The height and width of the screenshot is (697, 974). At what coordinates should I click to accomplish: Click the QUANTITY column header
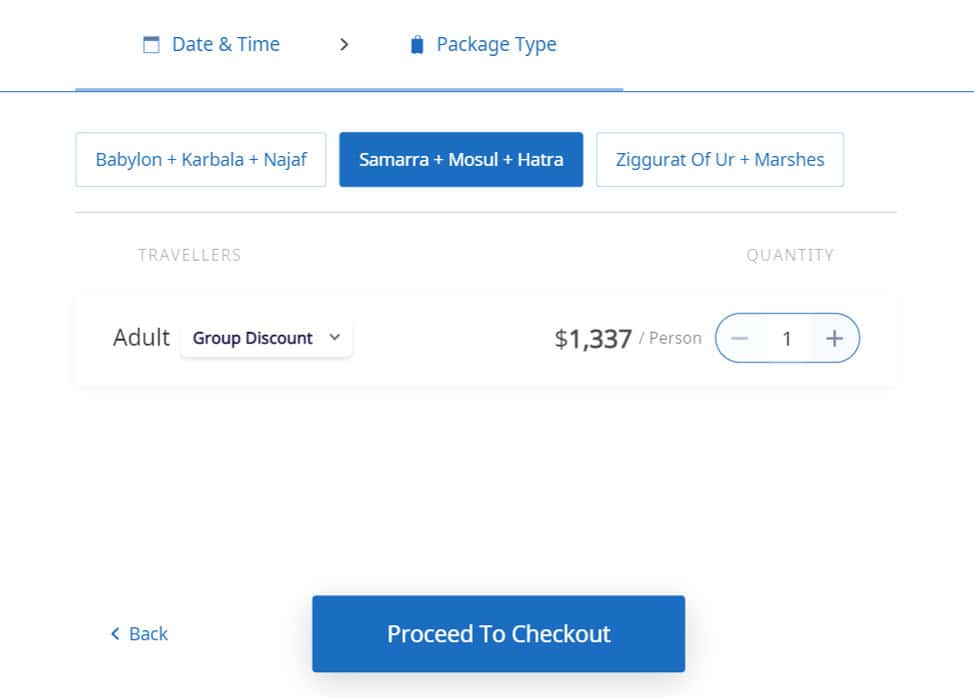pyautogui.click(x=790, y=255)
